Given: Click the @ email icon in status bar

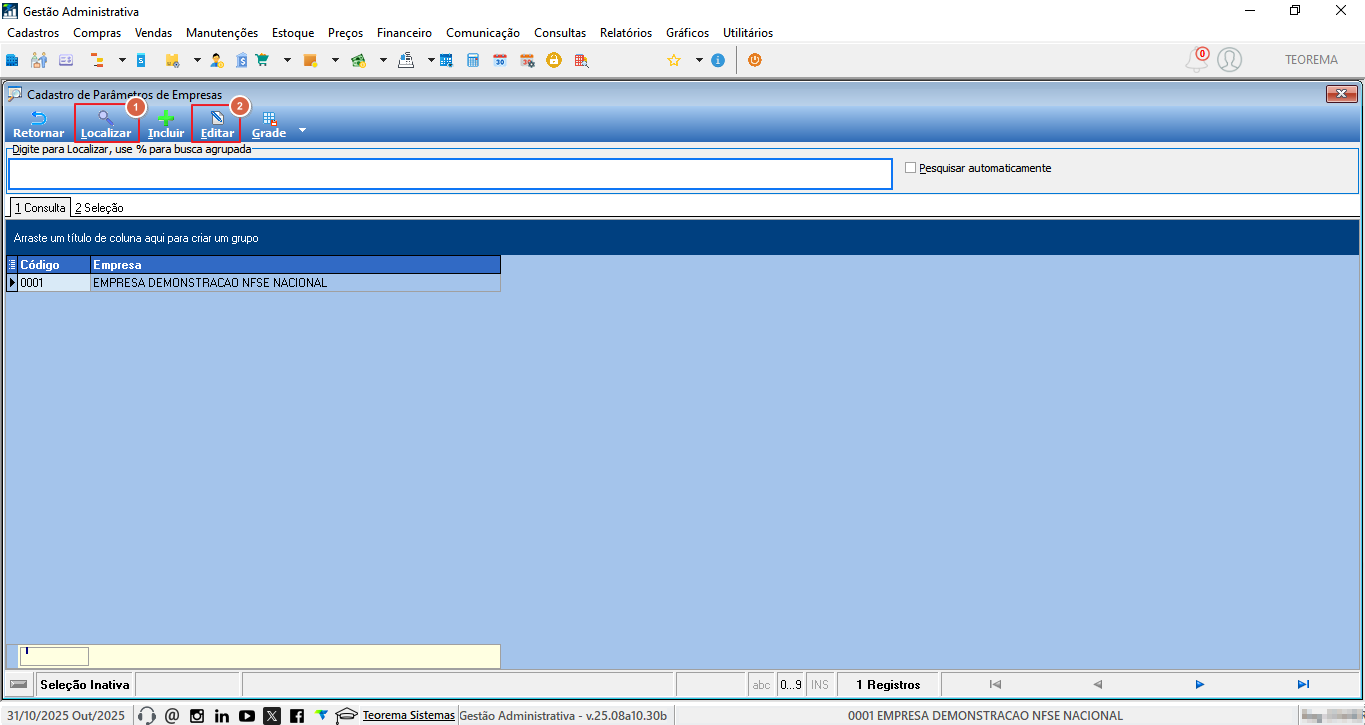Looking at the screenshot, I should (172, 715).
